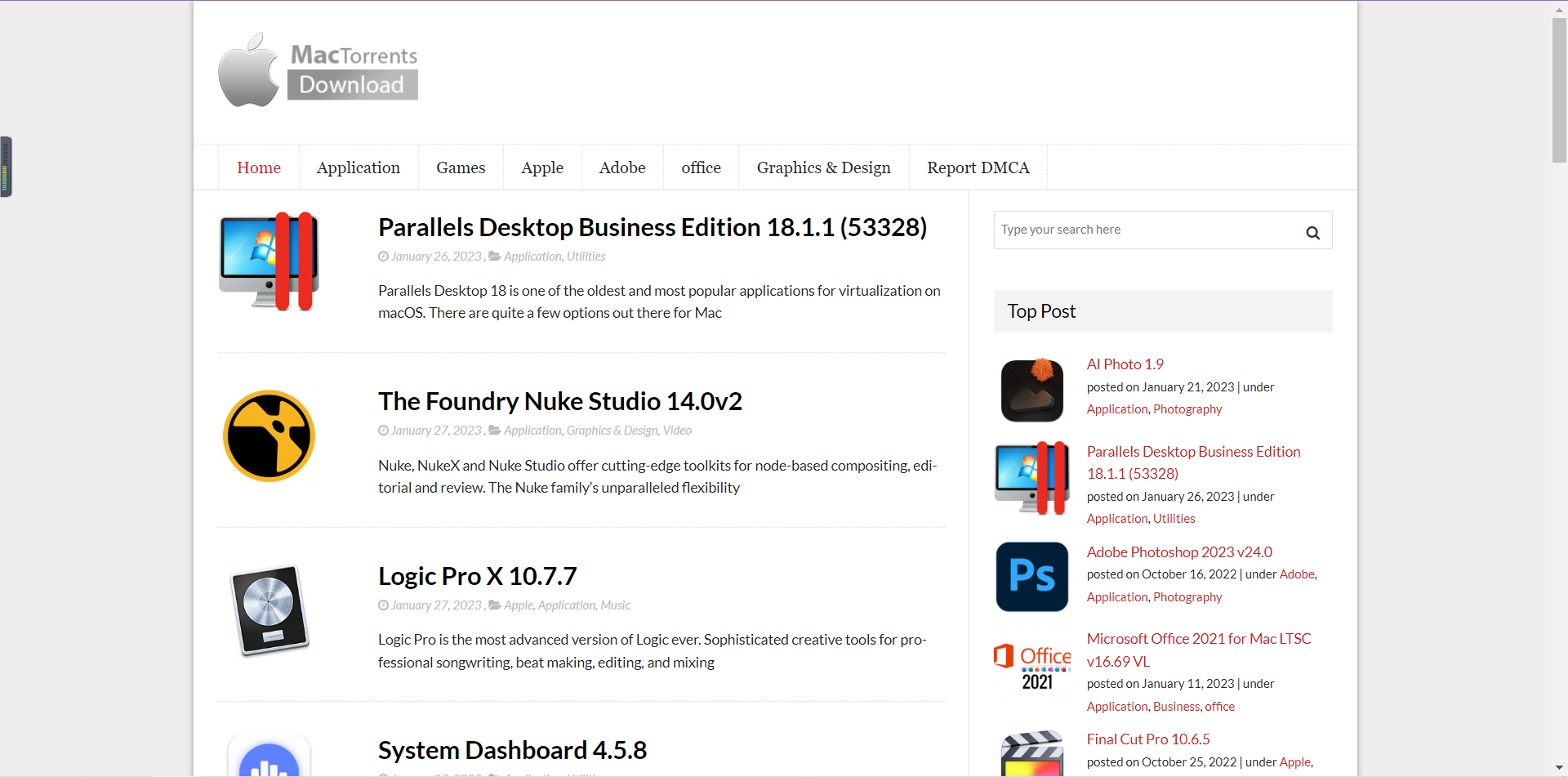Click the AI Photo icon in Top Post
Screen dimensions: 1568x777
pyautogui.click(x=1032, y=391)
